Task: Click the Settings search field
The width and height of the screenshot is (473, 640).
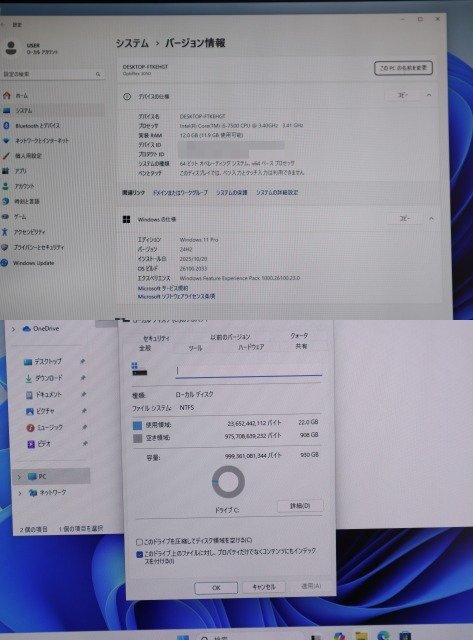Action: tap(52, 74)
